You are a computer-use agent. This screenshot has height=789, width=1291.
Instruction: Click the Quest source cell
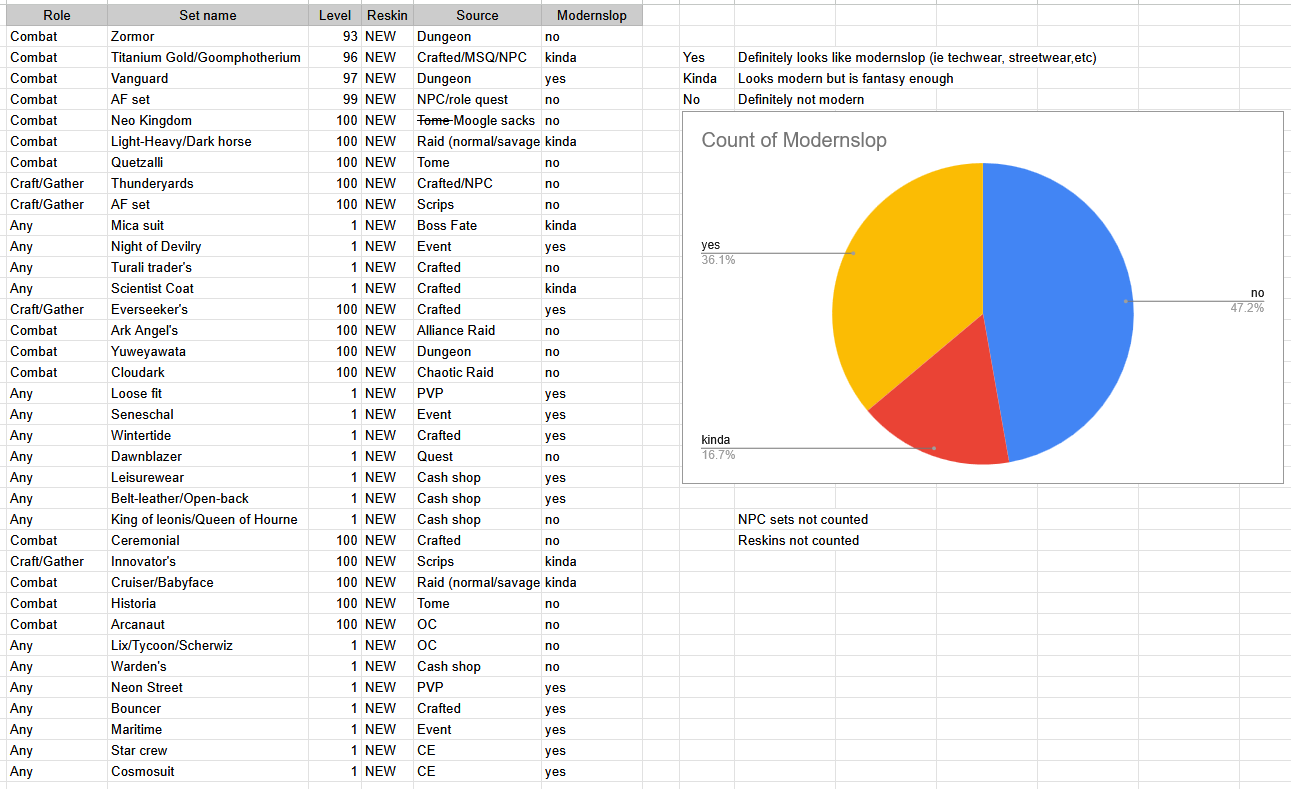(477, 456)
